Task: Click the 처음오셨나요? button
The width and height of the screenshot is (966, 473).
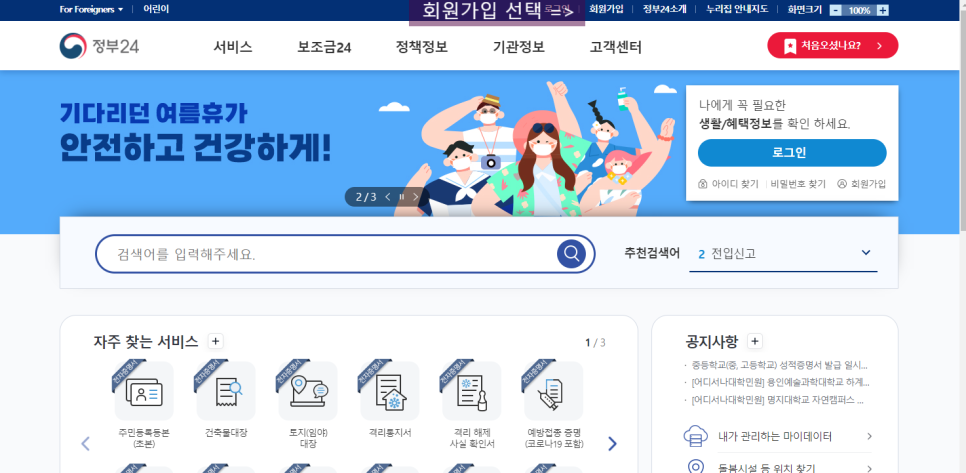Action: click(832, 46)
